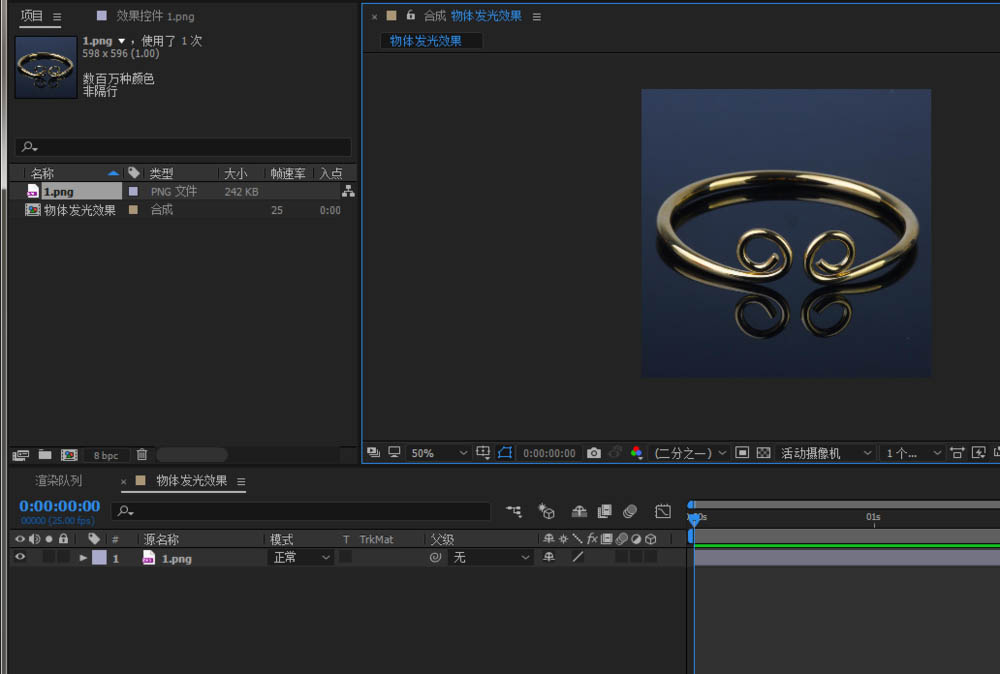Viewport: 1000px width, 674px height.
Task: Select 物体发光效果 composition in project list
Action: click(79, 210)
